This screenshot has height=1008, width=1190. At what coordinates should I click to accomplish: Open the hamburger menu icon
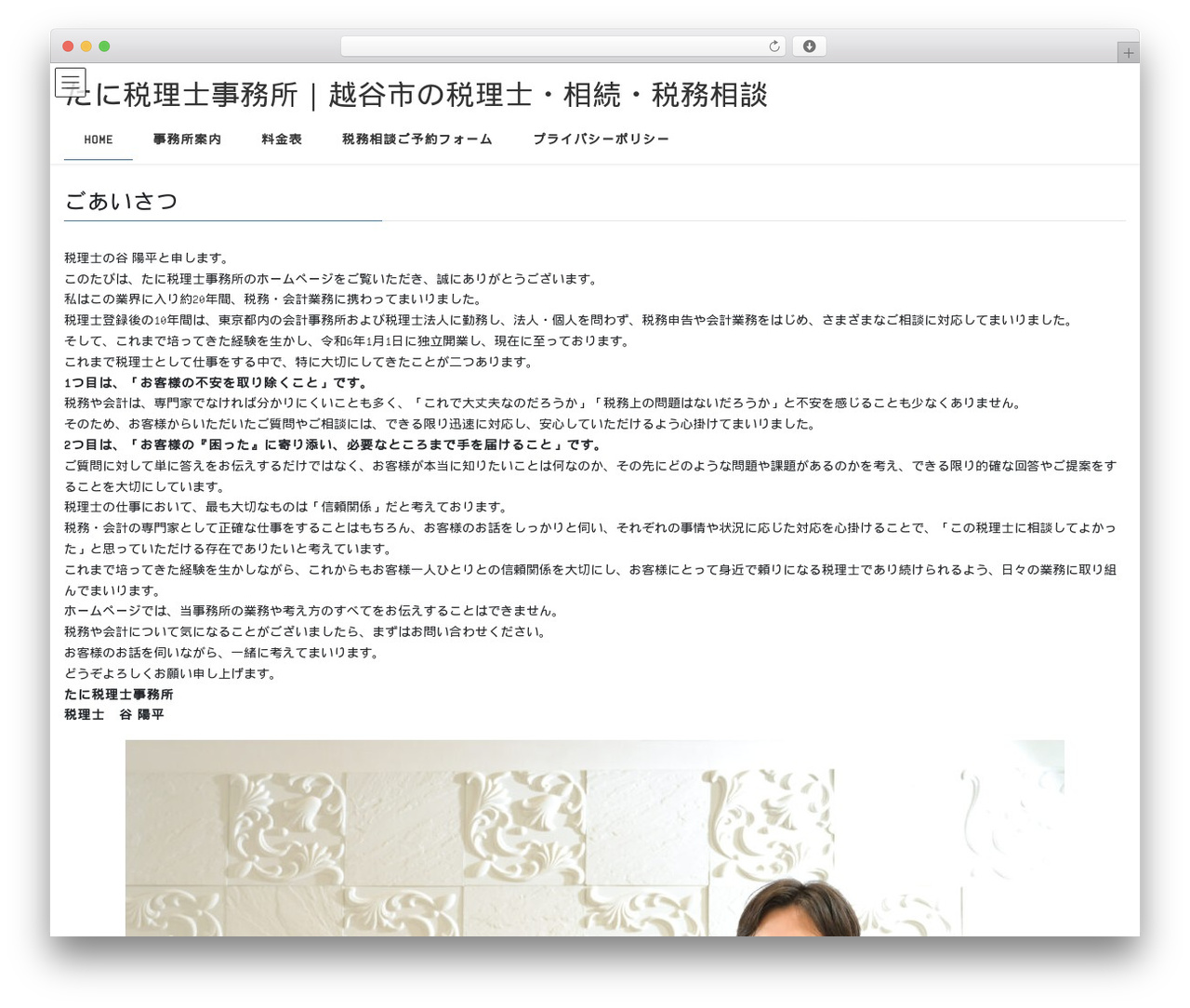71,83
